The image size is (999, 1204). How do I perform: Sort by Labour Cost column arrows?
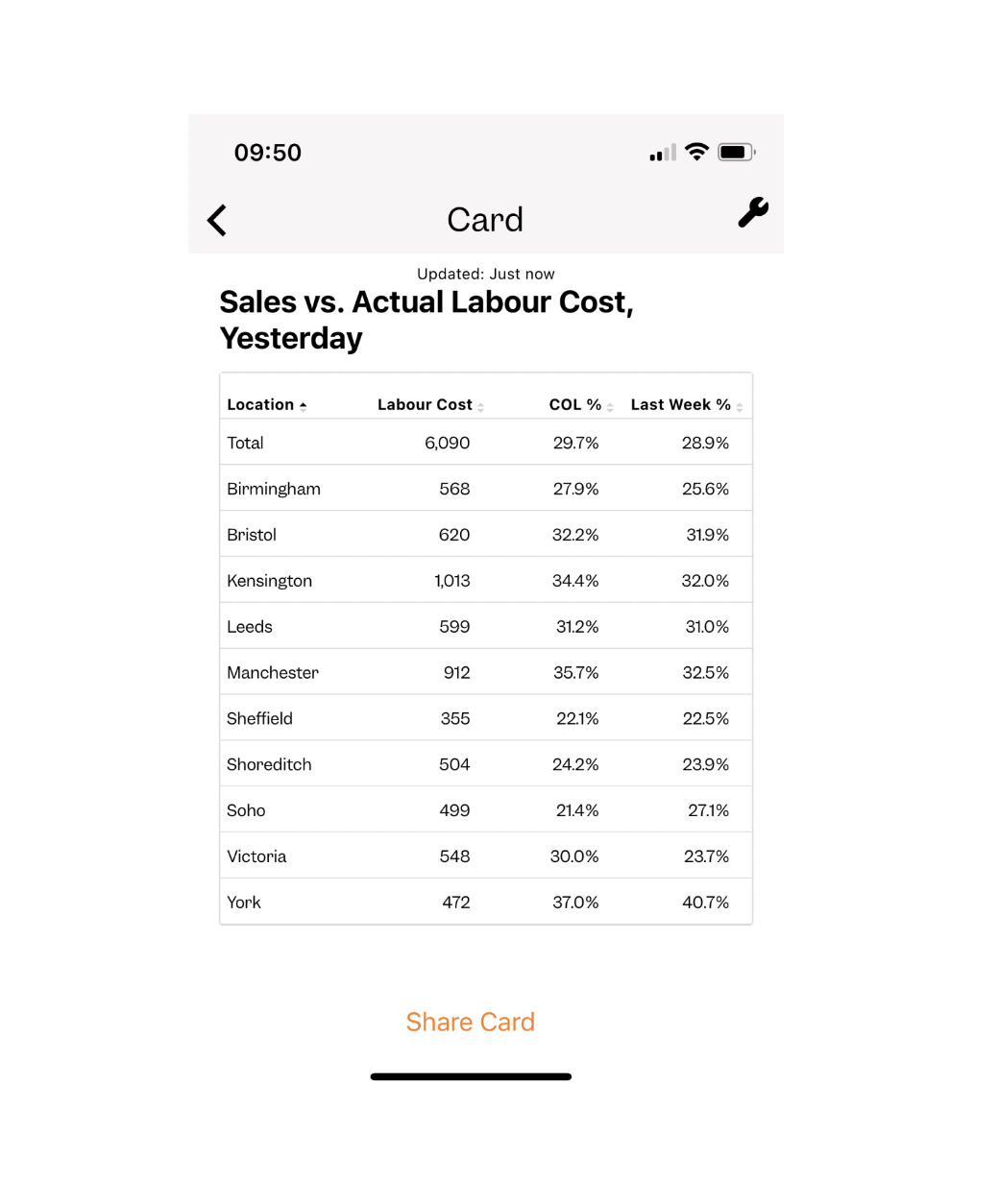coord(480,407)
